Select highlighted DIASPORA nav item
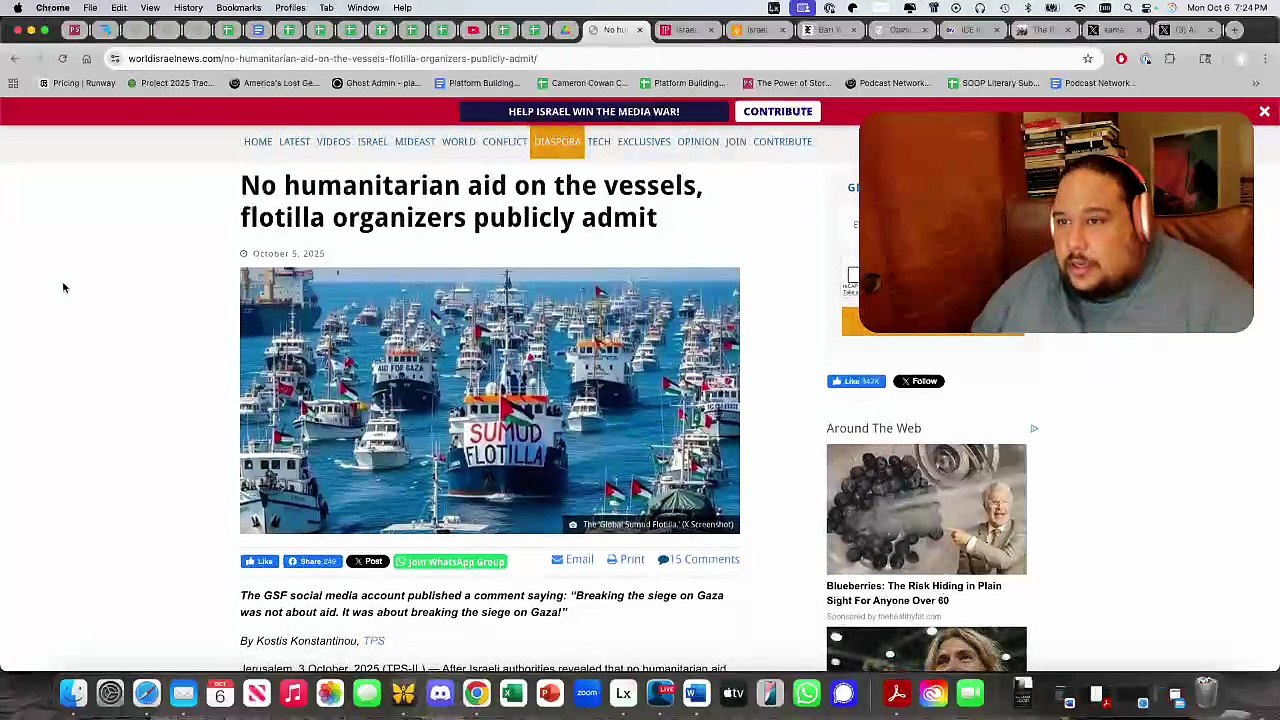1280x720 pixels. coord(557,142)
